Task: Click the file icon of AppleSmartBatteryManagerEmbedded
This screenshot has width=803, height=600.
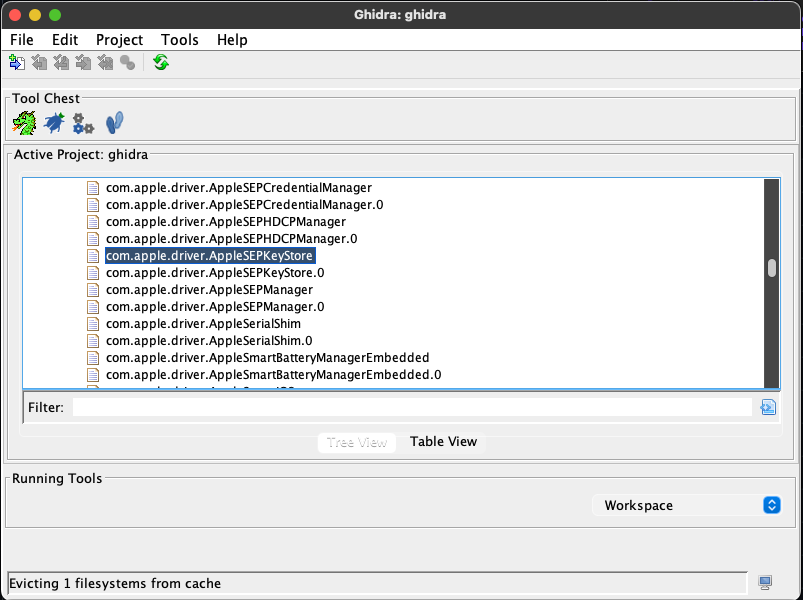Action: tap(93, 357)
